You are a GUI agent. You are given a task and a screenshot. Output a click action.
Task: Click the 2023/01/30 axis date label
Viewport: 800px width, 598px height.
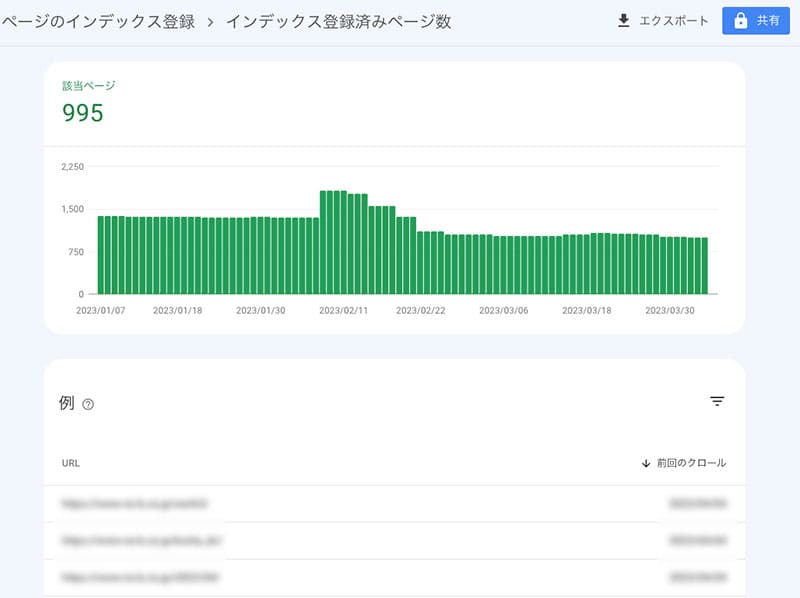click(261, 310)
